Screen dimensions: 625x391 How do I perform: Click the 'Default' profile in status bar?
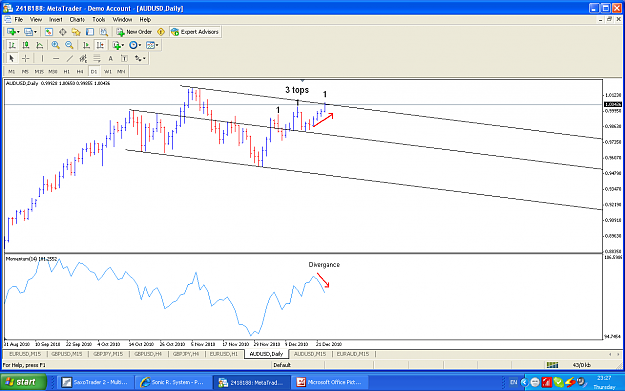click(282, 365)
